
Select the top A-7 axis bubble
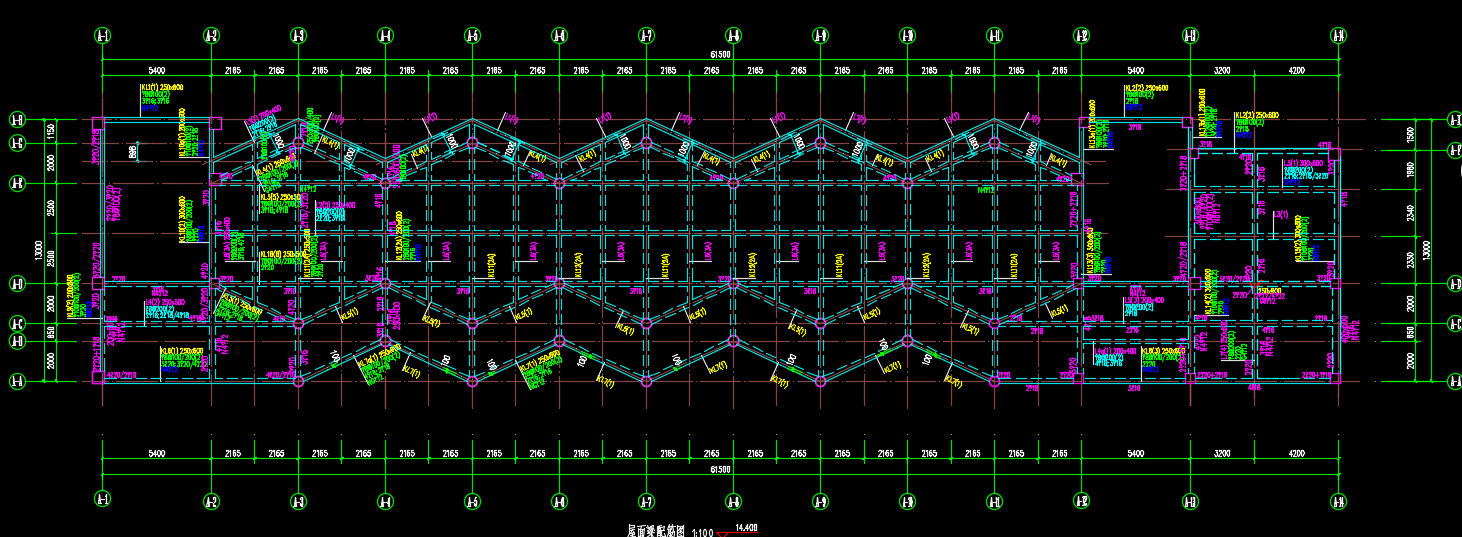pyautogui.click(x=647, y=36)
